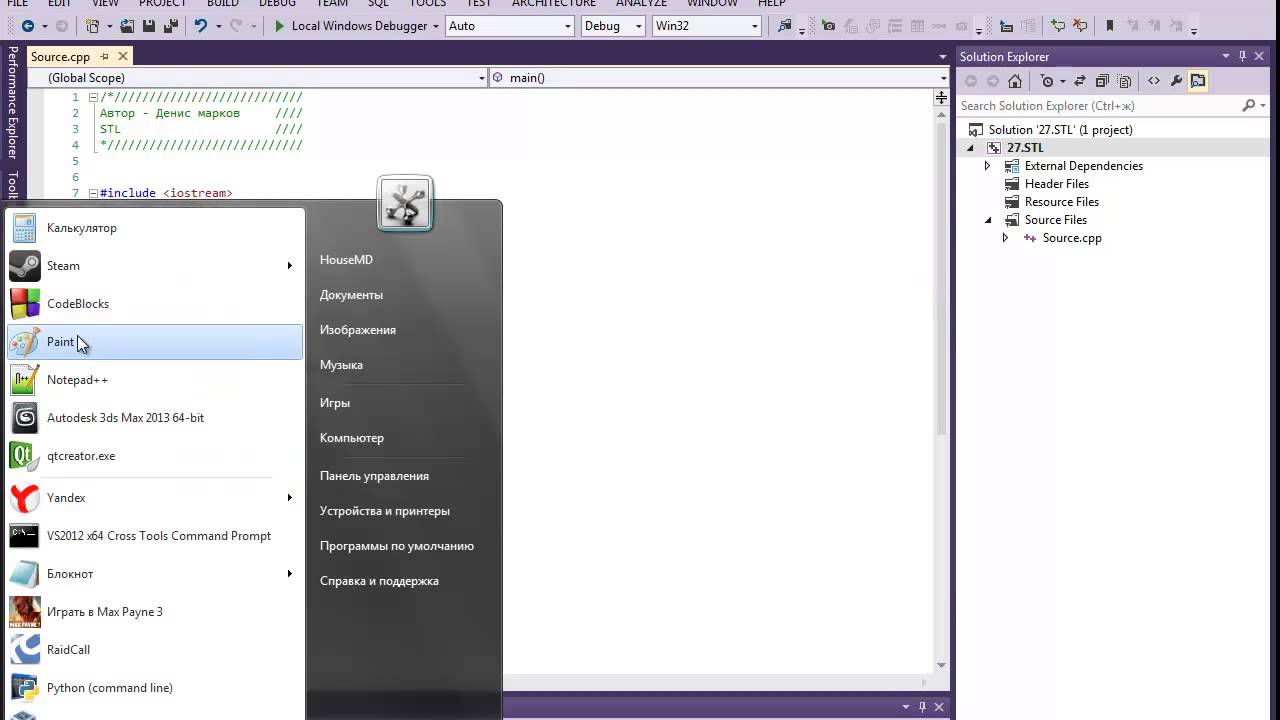Viewport: 1280px width, 720px height.
Task: Click the New Project toolbar icon
Action: click(92, 26)
